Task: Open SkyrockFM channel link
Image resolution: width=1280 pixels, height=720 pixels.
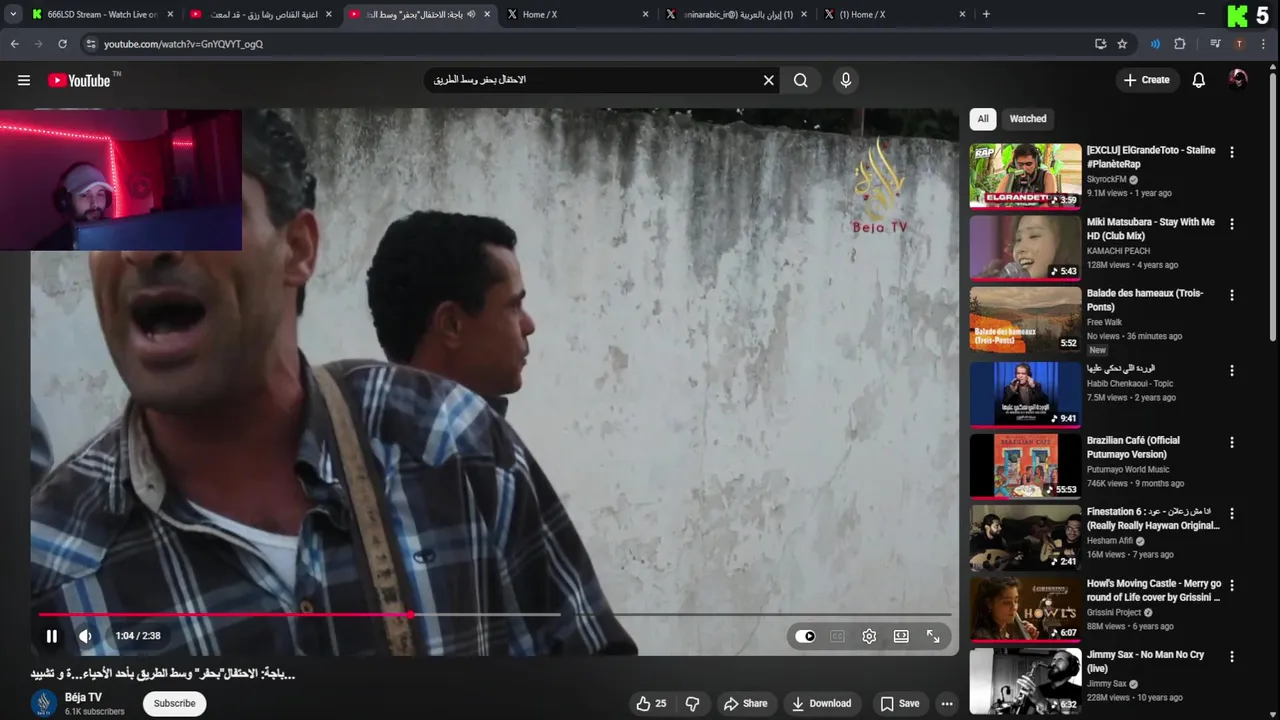Action: pyautogui.click(x=1107, y=179)
